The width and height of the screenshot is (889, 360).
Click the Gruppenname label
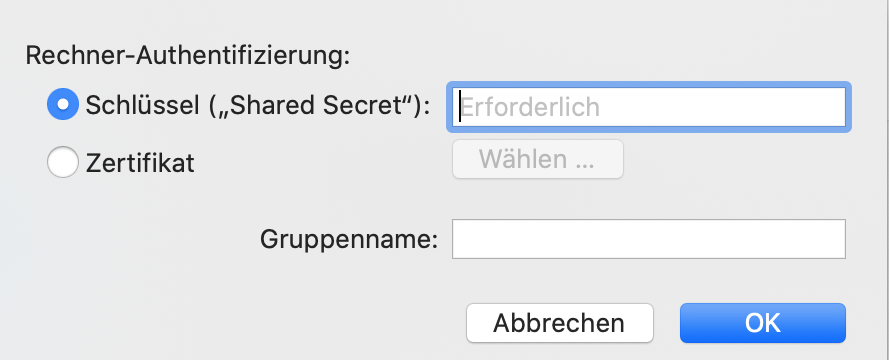(349, 239)
